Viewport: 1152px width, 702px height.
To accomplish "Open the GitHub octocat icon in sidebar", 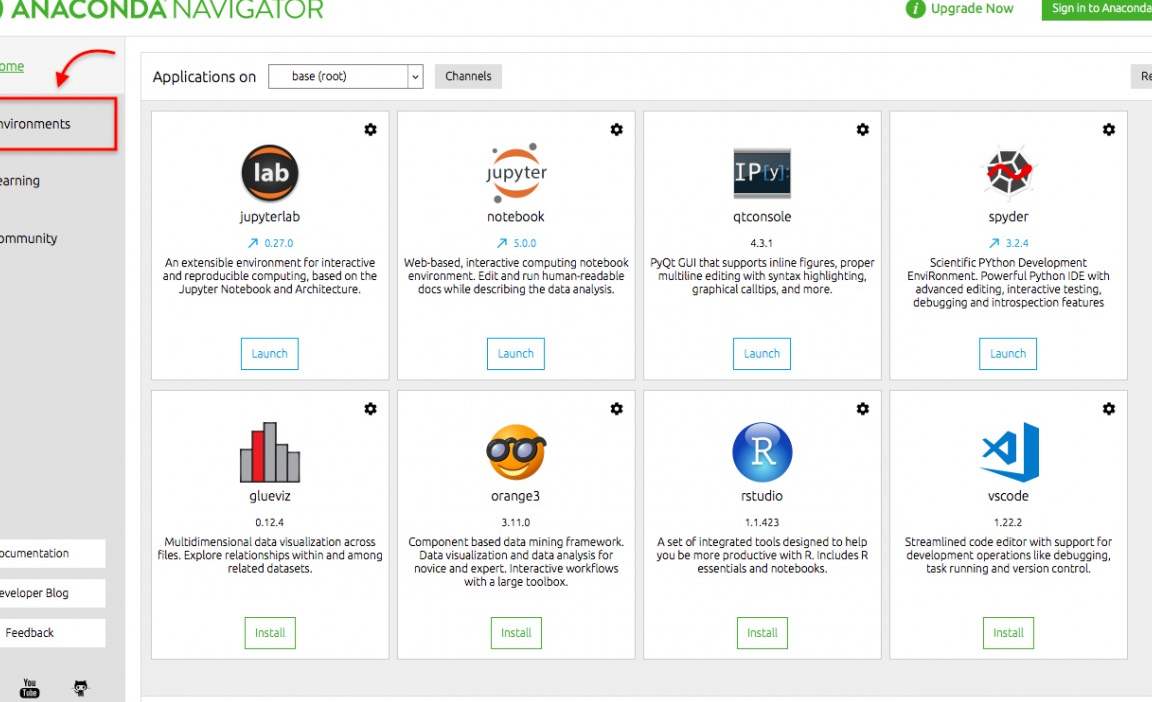I will [x=81, y=688].
